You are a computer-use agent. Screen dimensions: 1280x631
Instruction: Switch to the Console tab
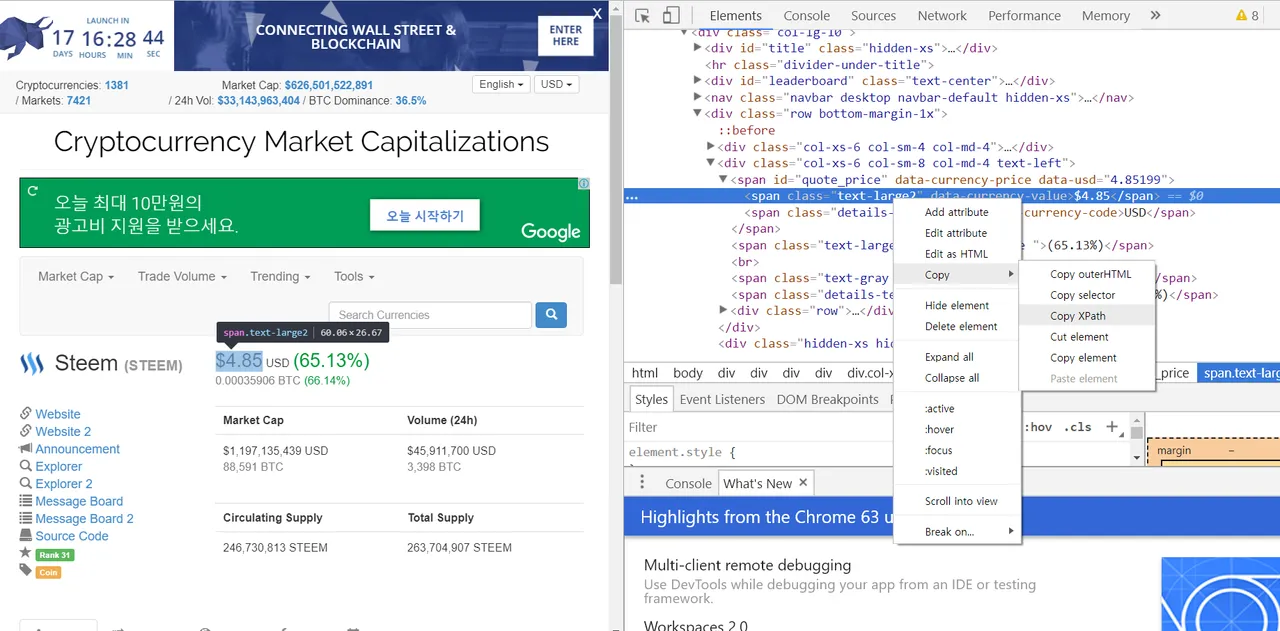click(807, 15)
